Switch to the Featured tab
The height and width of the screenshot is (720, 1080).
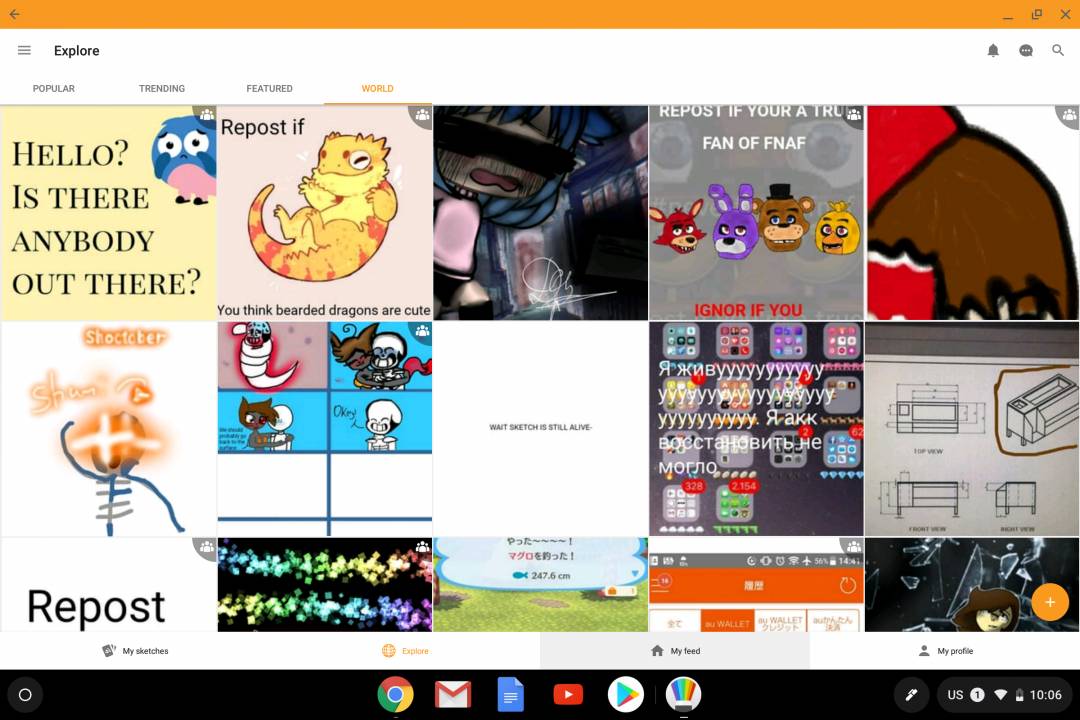(270, 88)
